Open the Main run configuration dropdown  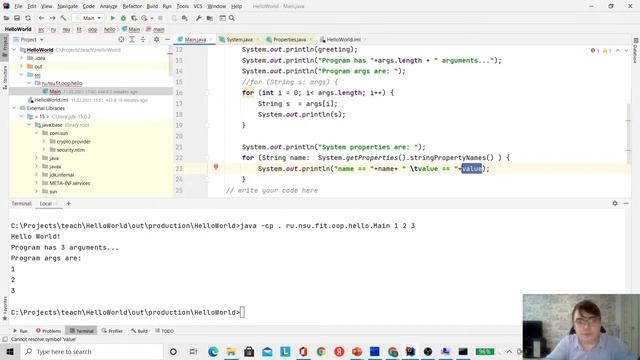(89, 18)
